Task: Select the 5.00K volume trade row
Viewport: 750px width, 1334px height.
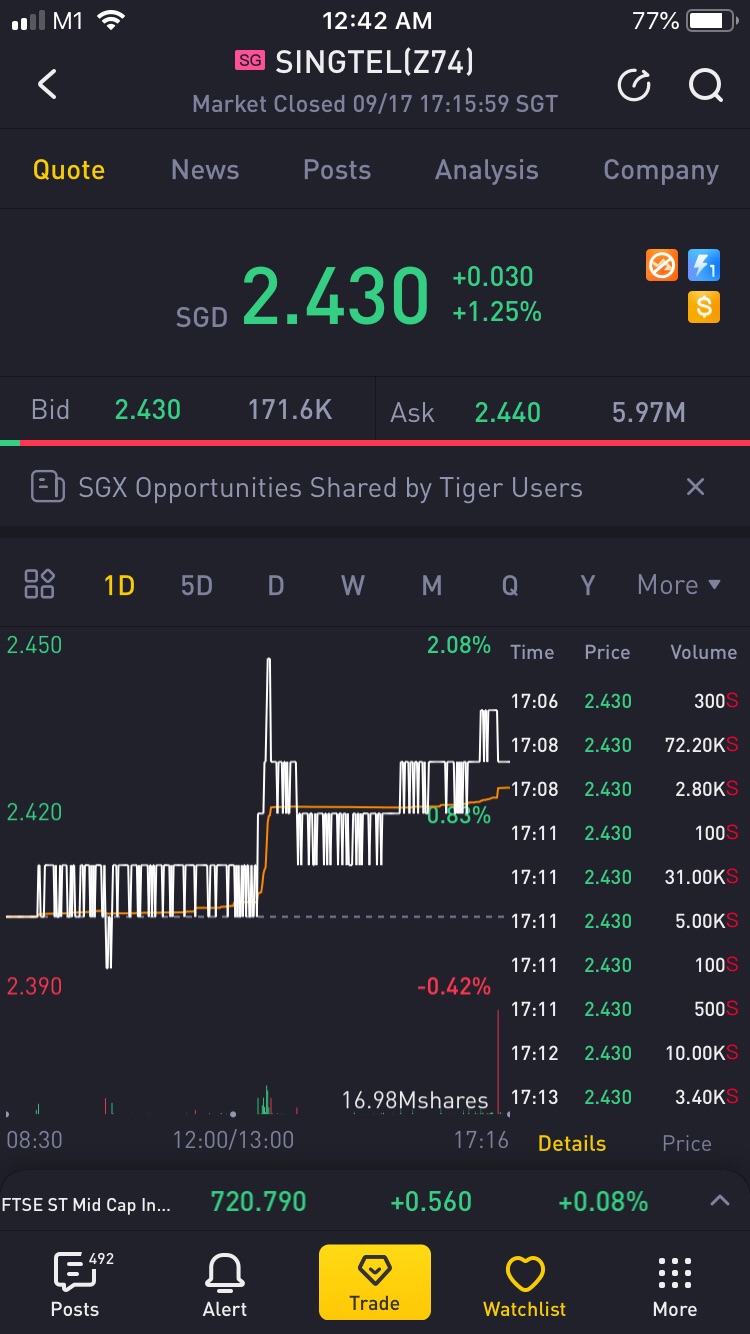Action: [625, 921]
